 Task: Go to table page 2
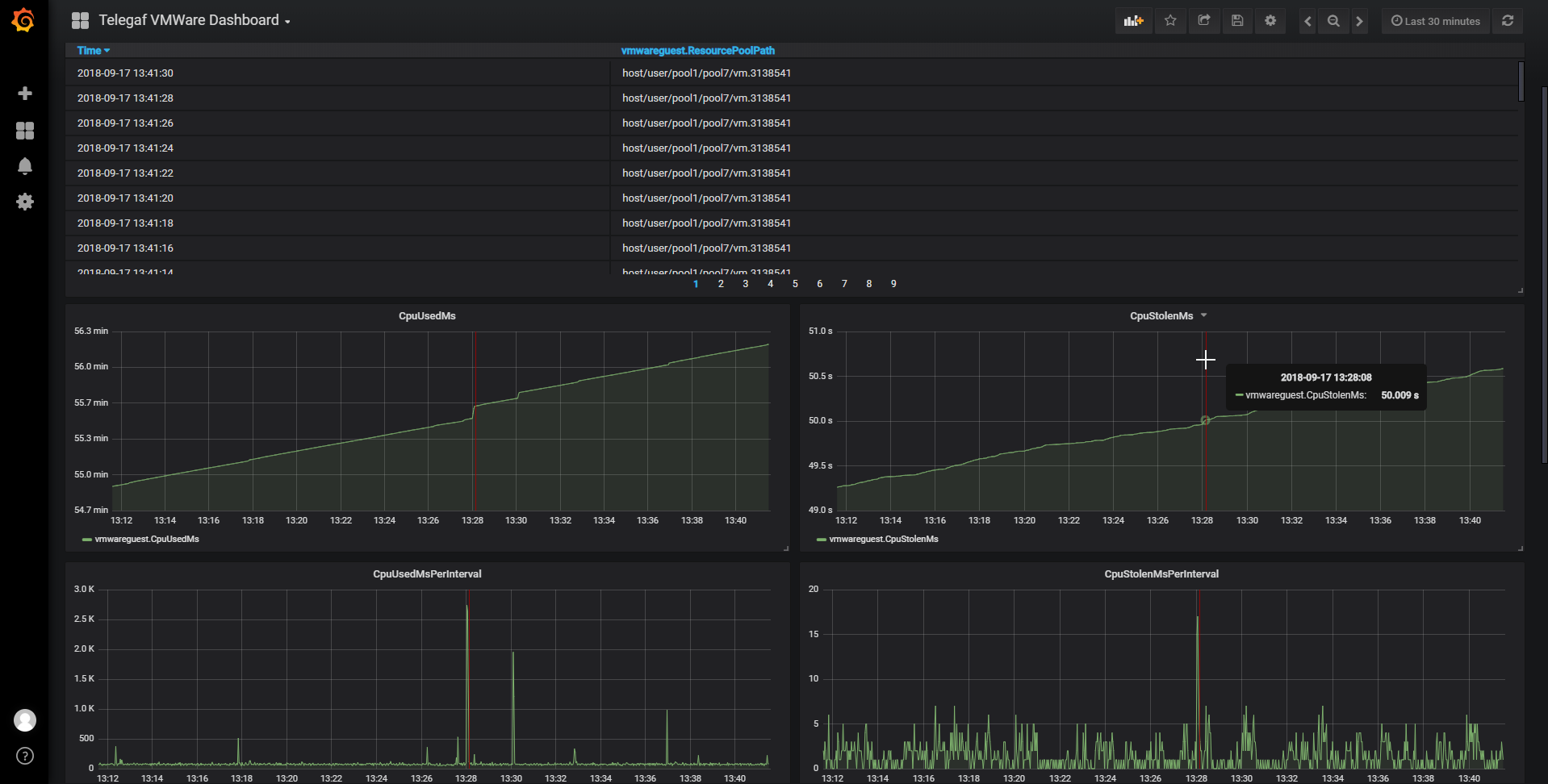click(x=721, y=284)
